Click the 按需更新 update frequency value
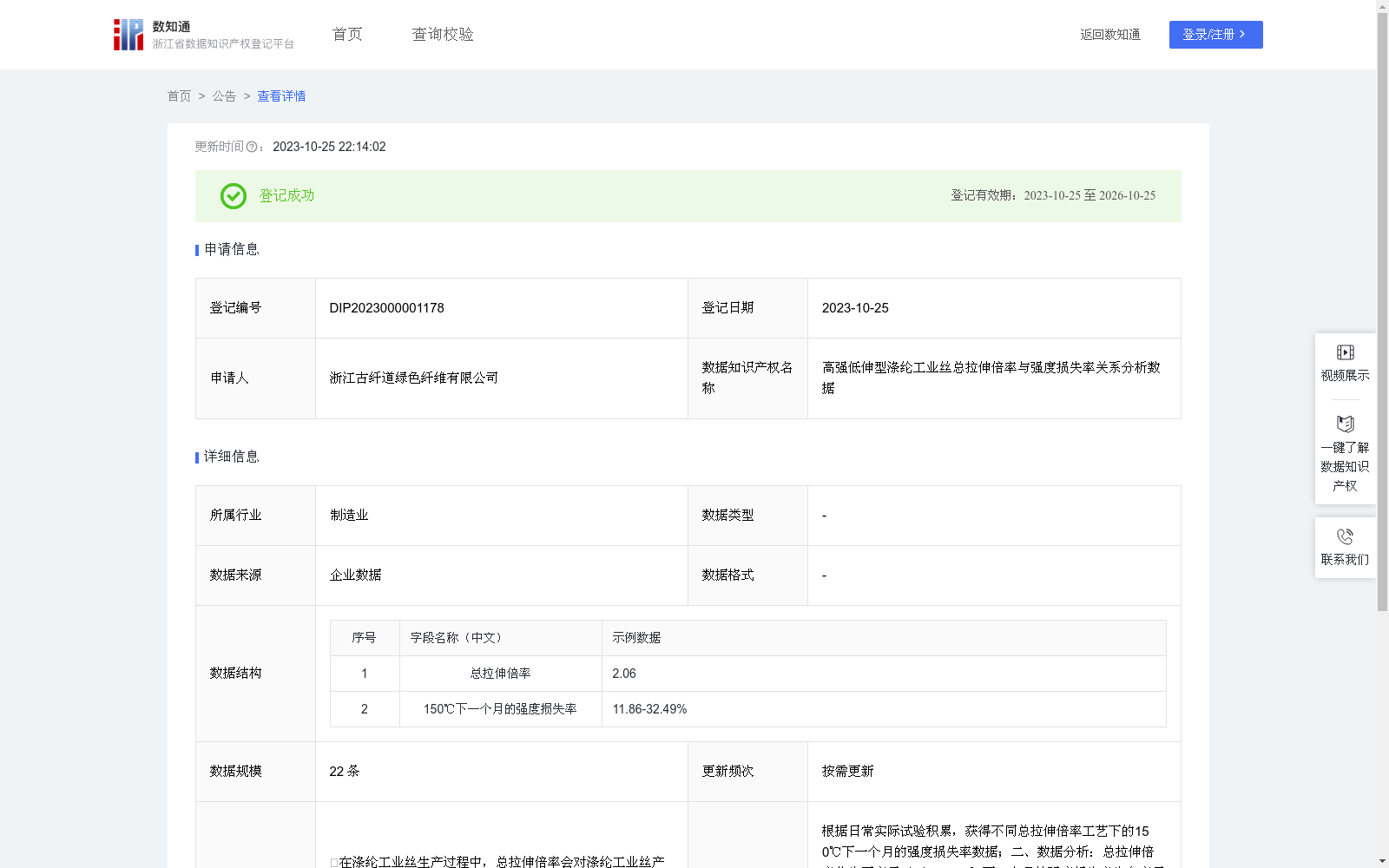 click(x=847, y=772)
